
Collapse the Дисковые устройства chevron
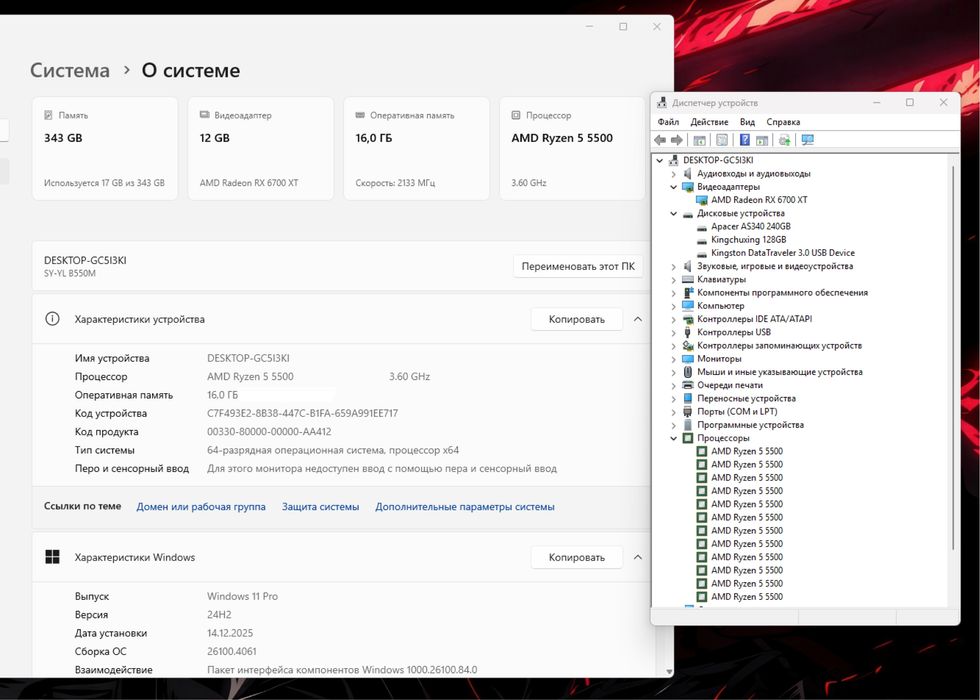tap(673, 214)
